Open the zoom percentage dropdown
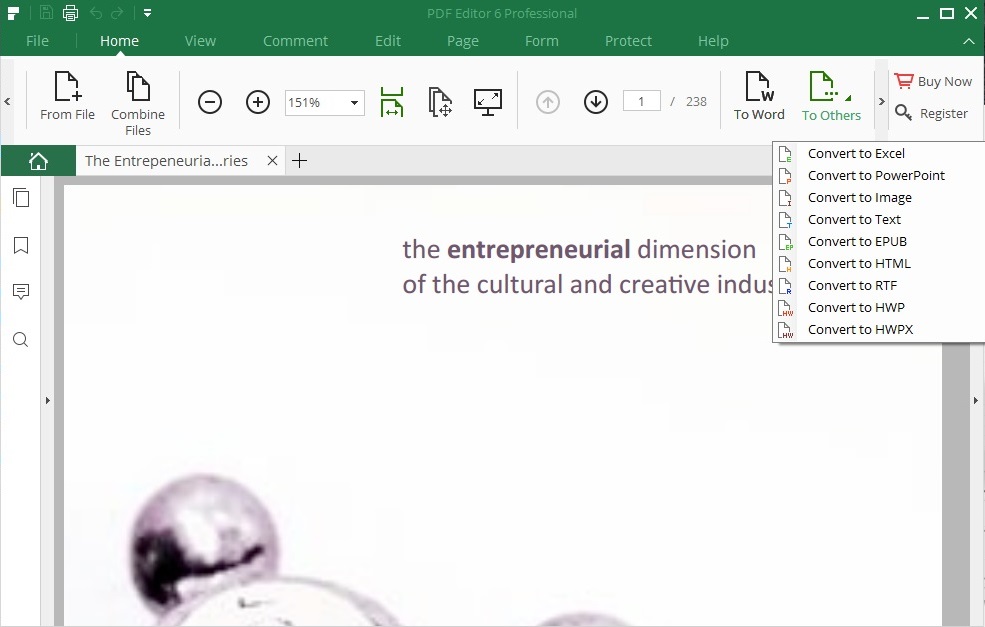 click(353, 102)
